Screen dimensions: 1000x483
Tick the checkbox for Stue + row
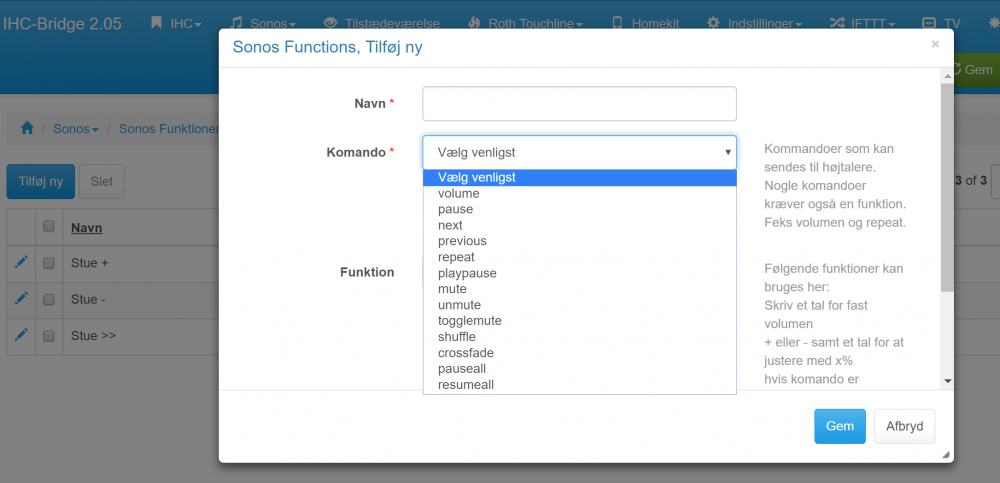48,264
